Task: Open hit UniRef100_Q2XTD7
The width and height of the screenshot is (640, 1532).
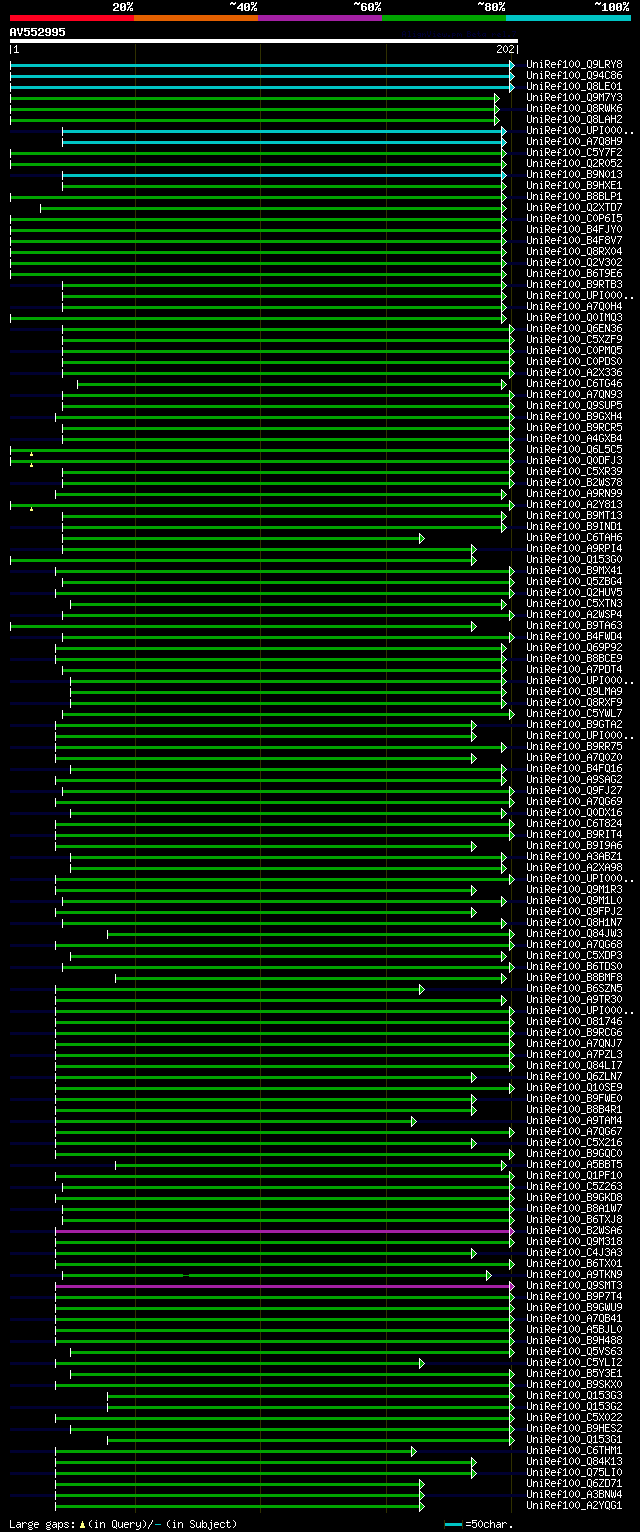Action: tap(574, 207)
